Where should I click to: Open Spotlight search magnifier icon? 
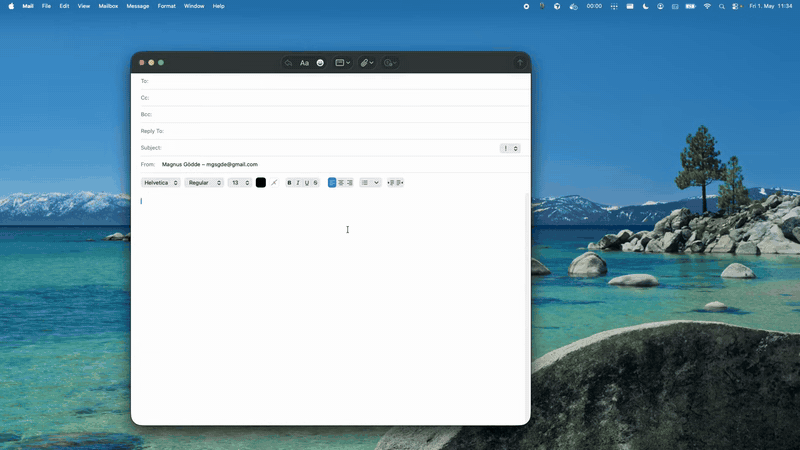click(x=721, y=6)
